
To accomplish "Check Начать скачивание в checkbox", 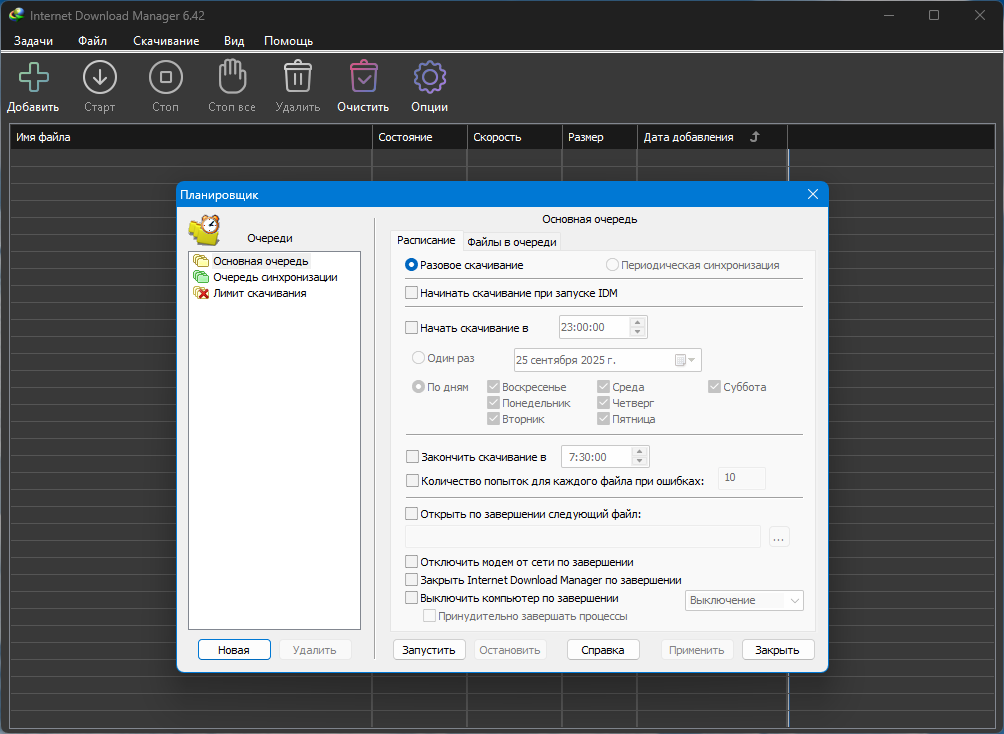I will pyautogui.click(x=412, y=327).
